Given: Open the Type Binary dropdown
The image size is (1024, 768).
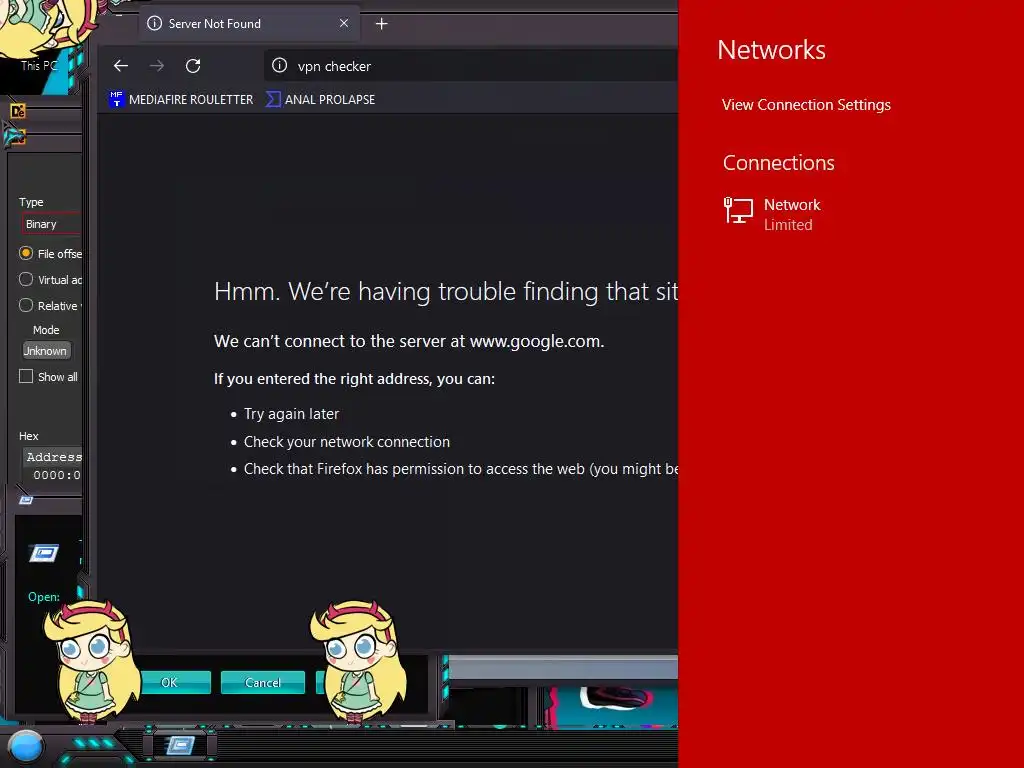Looking at the screenshot, I should pos(52,224).
